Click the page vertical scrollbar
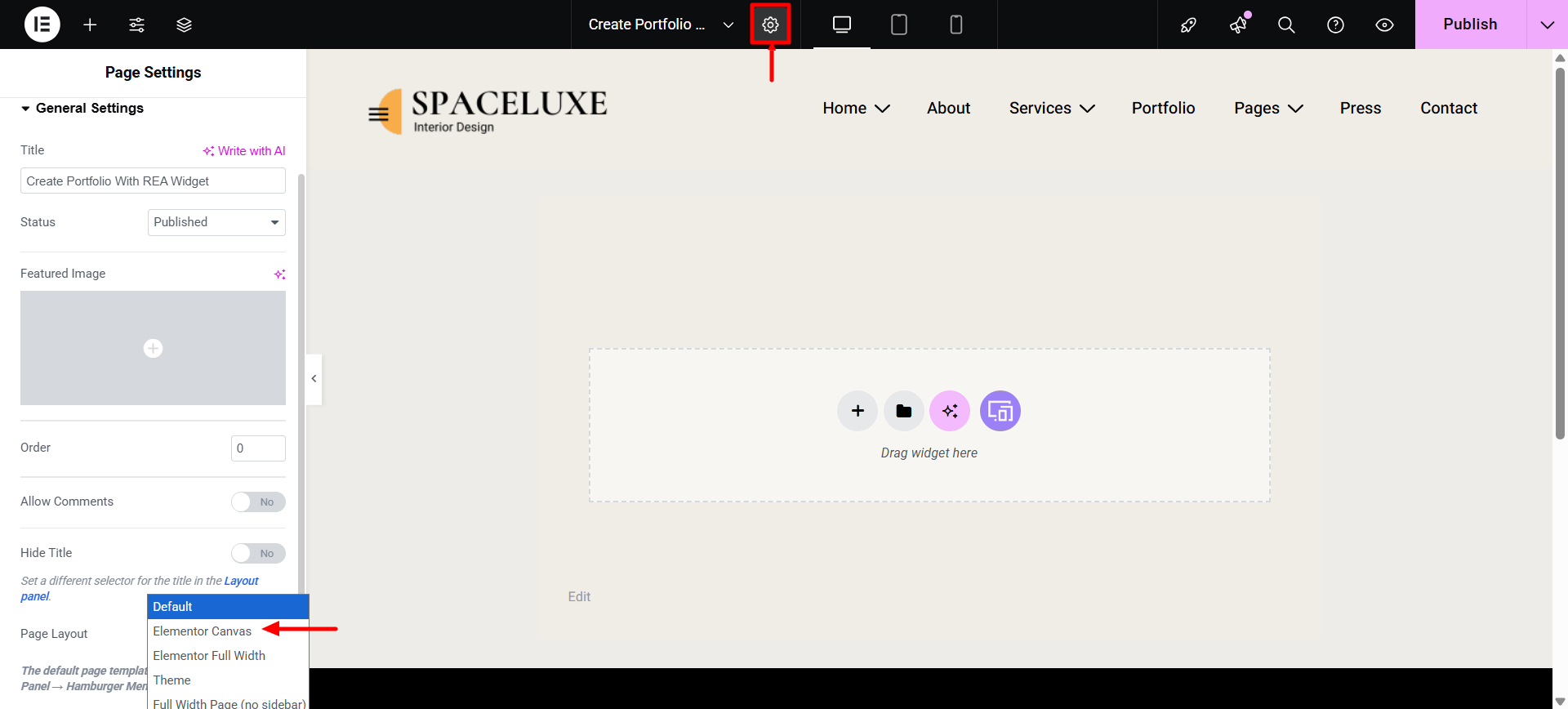The width and height of the screenshot is (1568, 709). pyautogui.click(x=1560, y=253)
